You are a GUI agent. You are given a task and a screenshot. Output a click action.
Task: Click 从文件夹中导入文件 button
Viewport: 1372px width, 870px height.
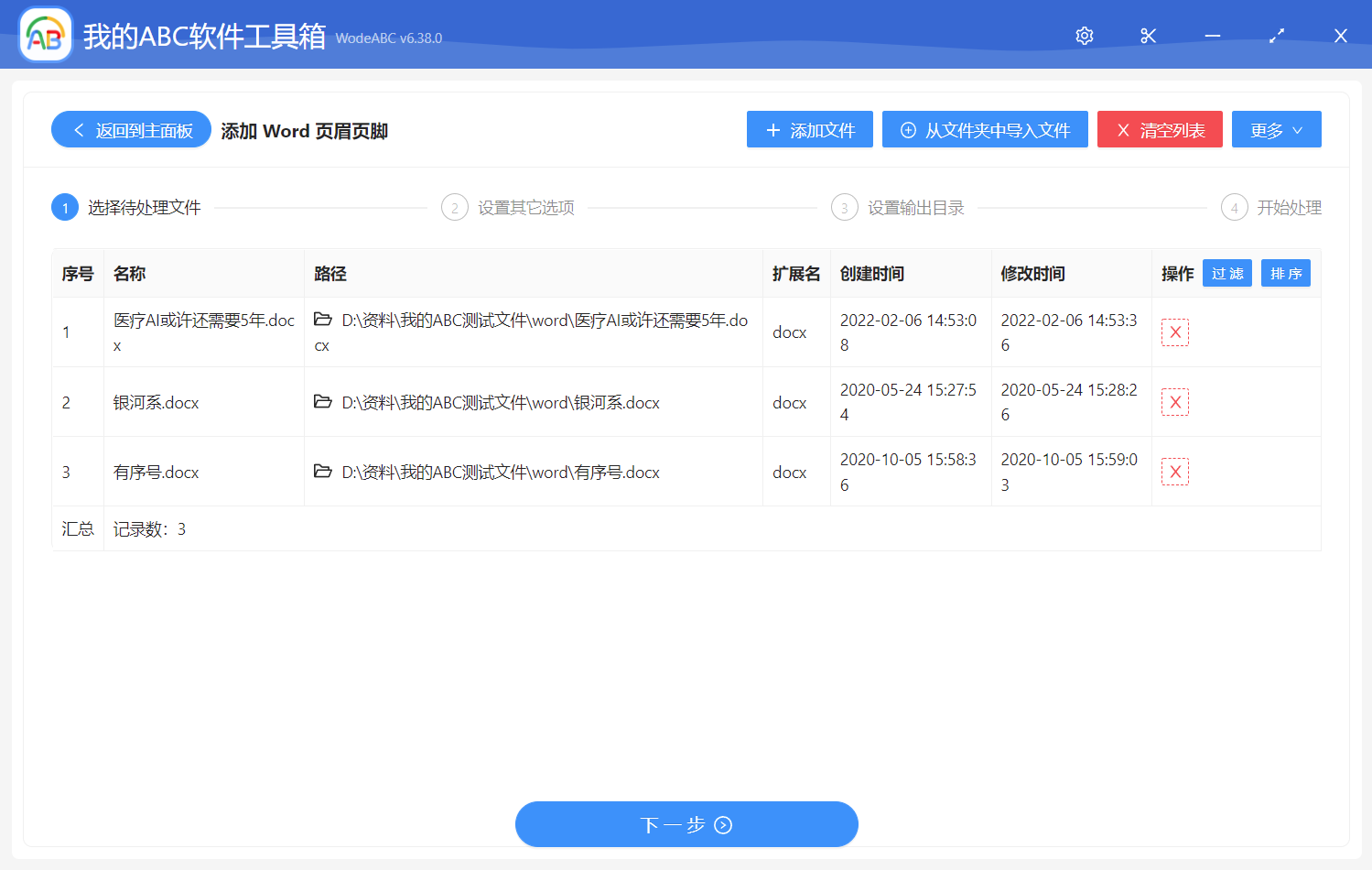(x=985, y=130)
